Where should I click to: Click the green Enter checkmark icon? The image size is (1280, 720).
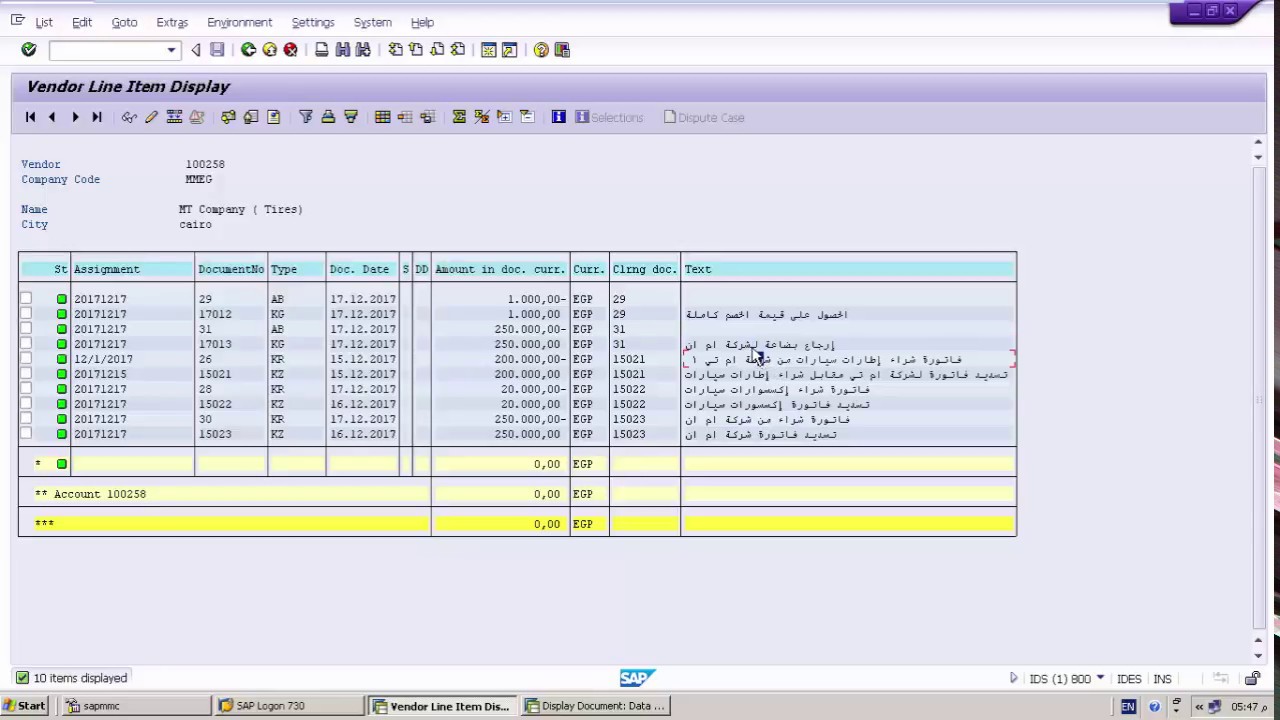28,50
